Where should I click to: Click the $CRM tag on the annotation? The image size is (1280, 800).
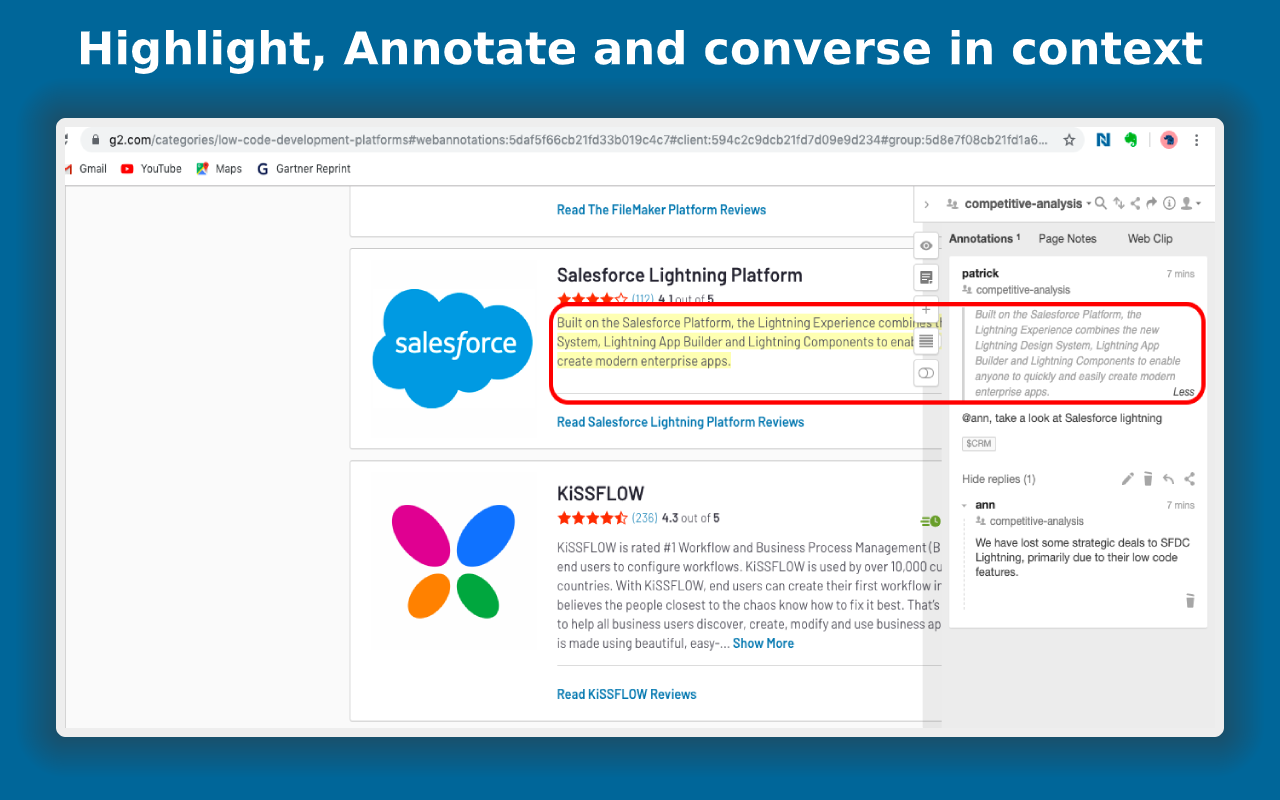click(x=978, y=443)
